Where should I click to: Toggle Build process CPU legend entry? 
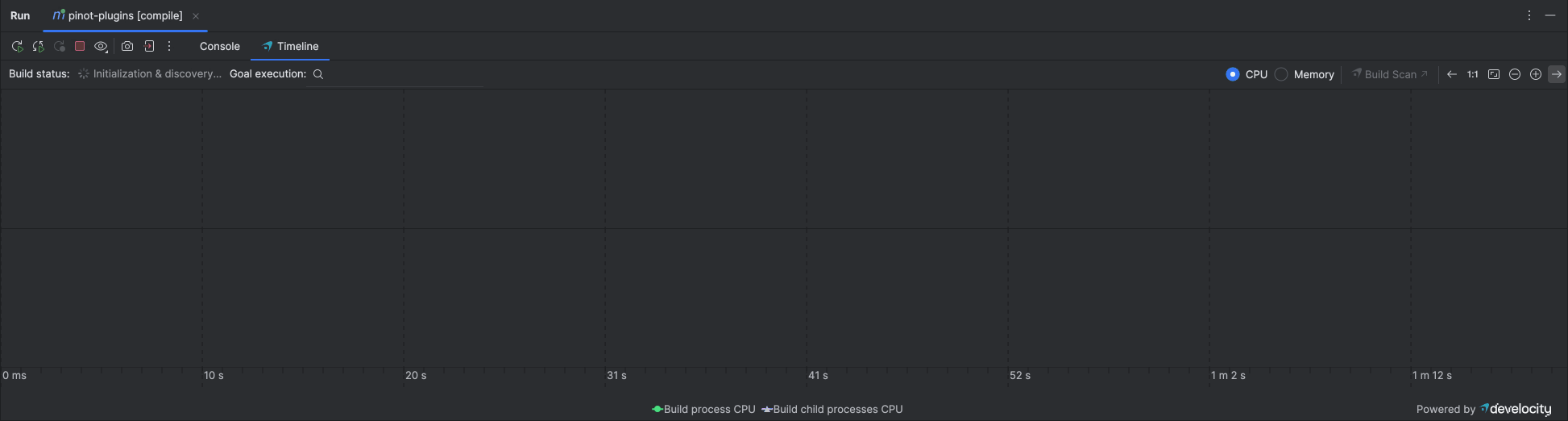703,410
